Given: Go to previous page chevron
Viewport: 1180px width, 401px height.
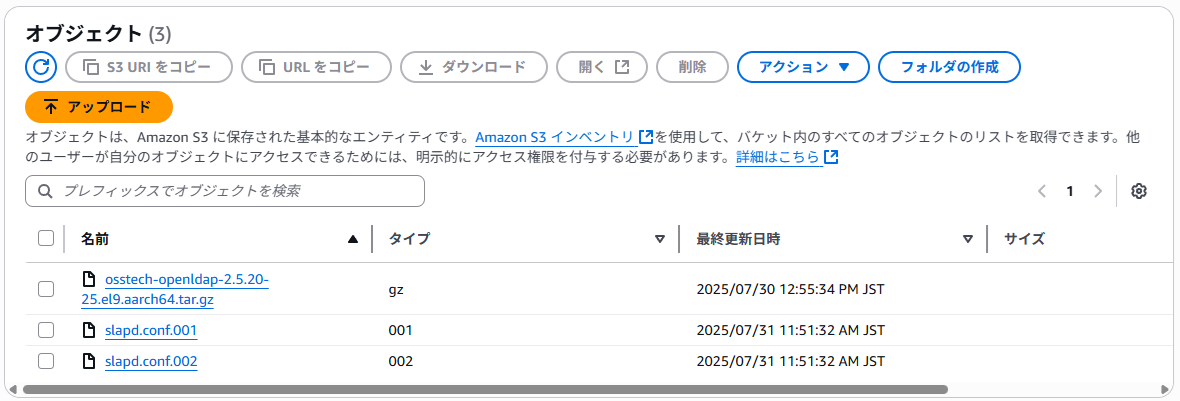Looking at the screenshot, I should coord(1042,191).
